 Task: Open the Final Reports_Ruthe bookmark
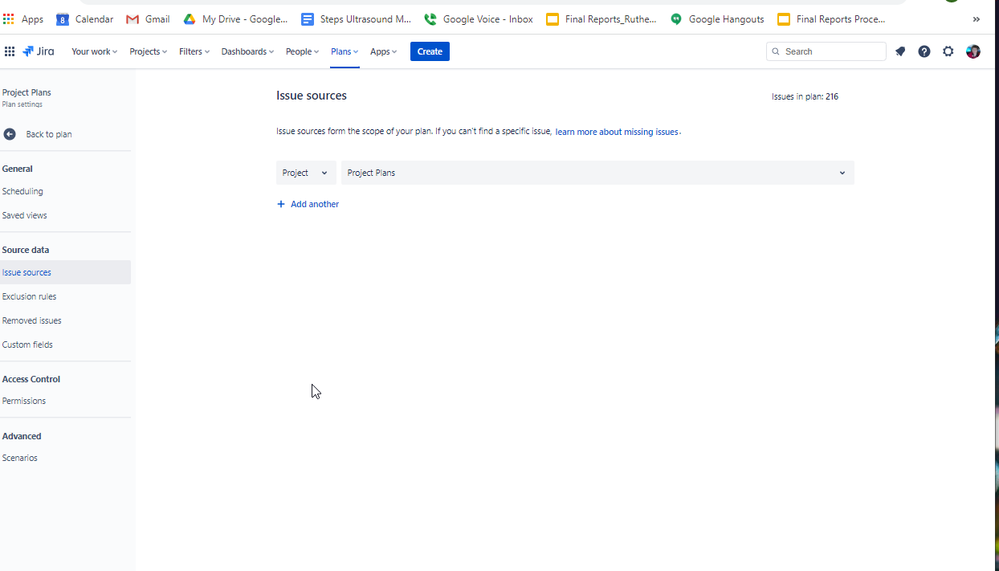[x=601, y=19]
